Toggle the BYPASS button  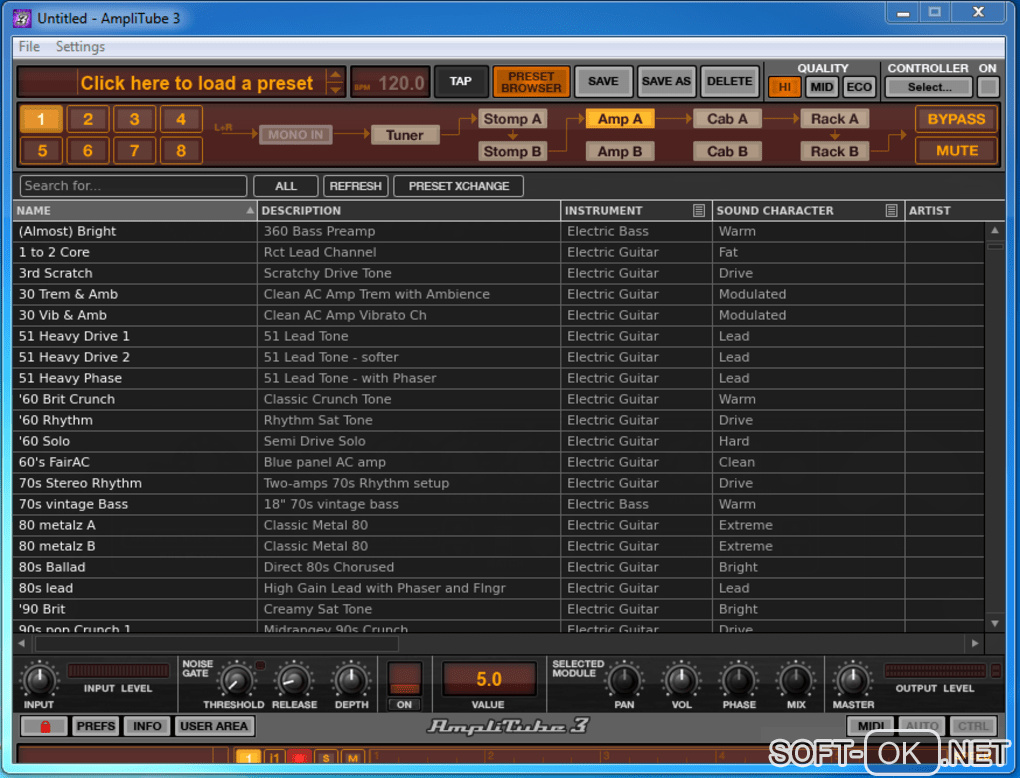tap(956, 119)
